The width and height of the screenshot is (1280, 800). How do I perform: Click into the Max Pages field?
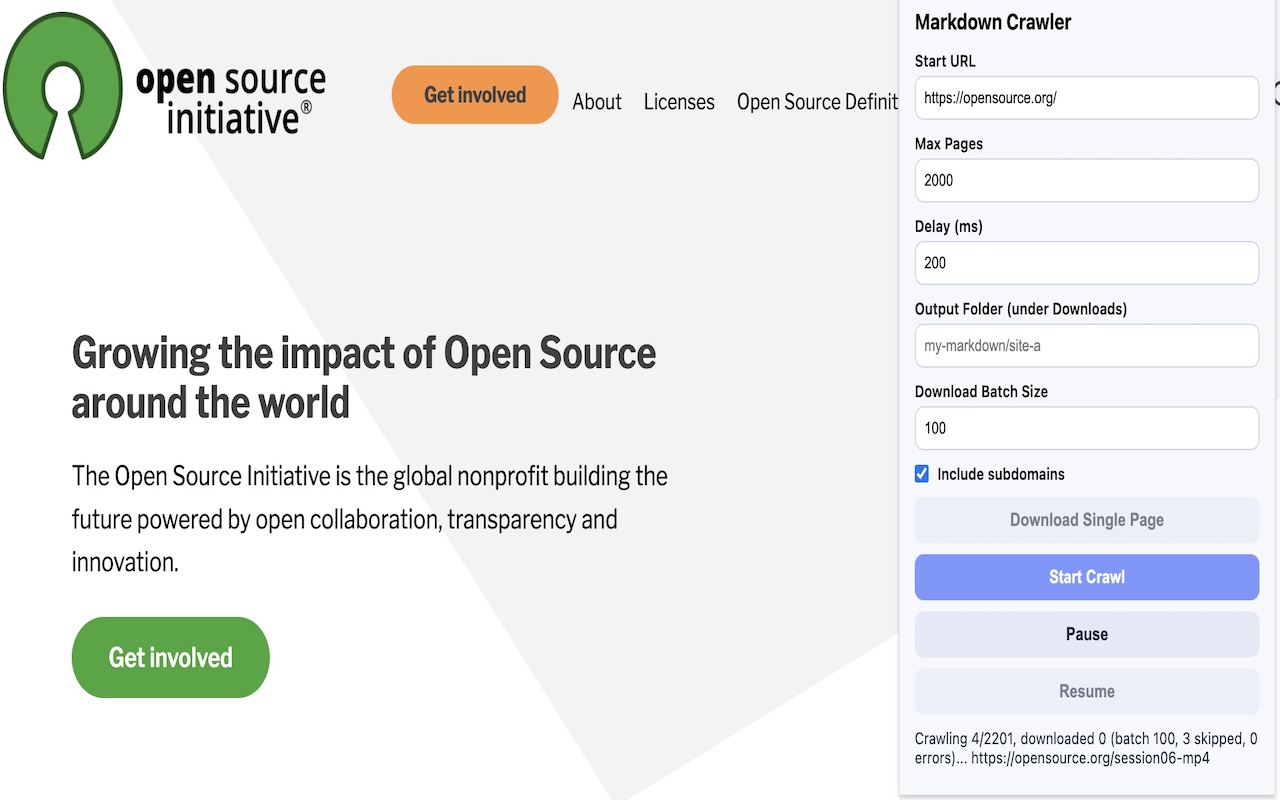coord(1087,180)
